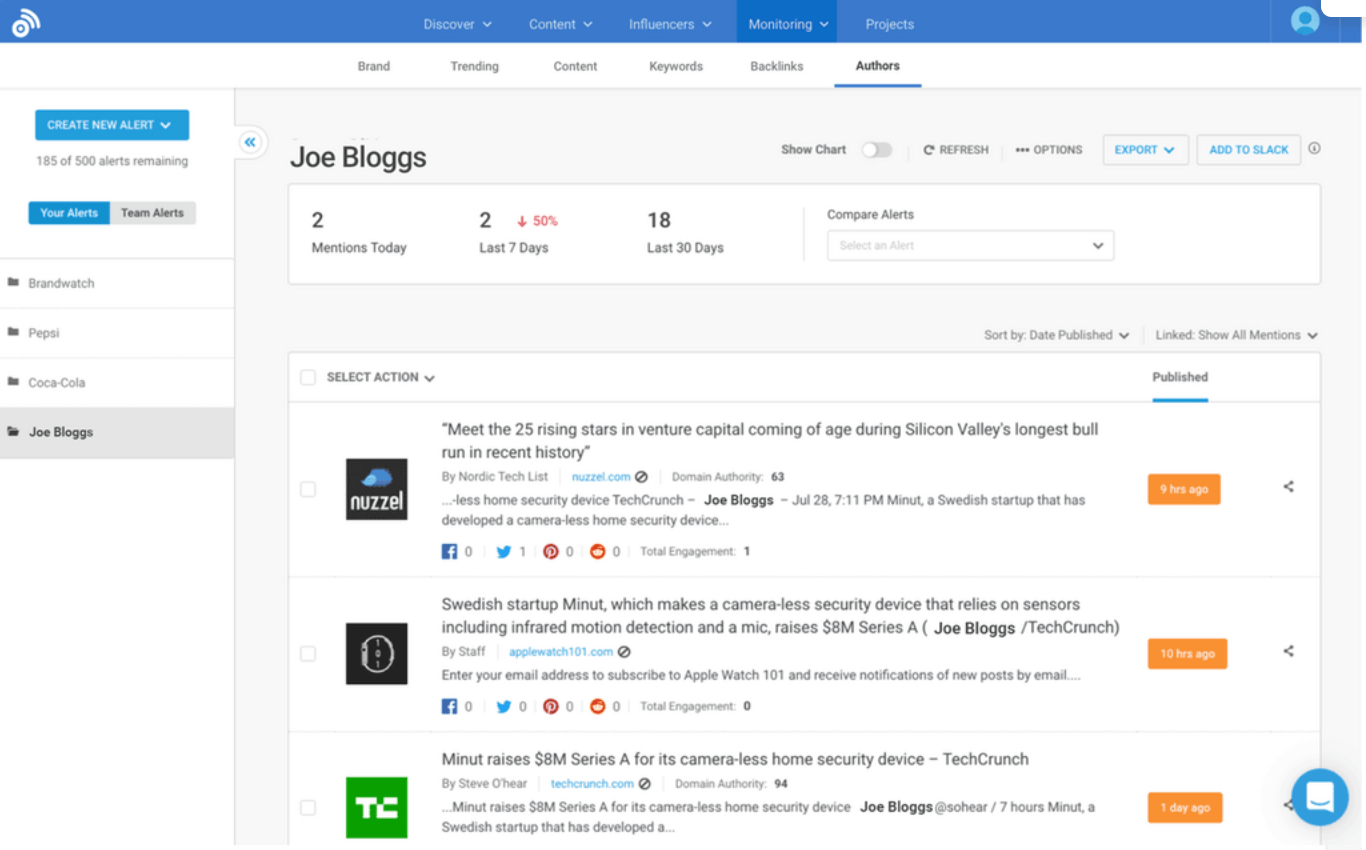Viewport: 1366px width, 850px height.
Task: Click Reddit icon on applewatch101 article
Action: pos(598,706)
